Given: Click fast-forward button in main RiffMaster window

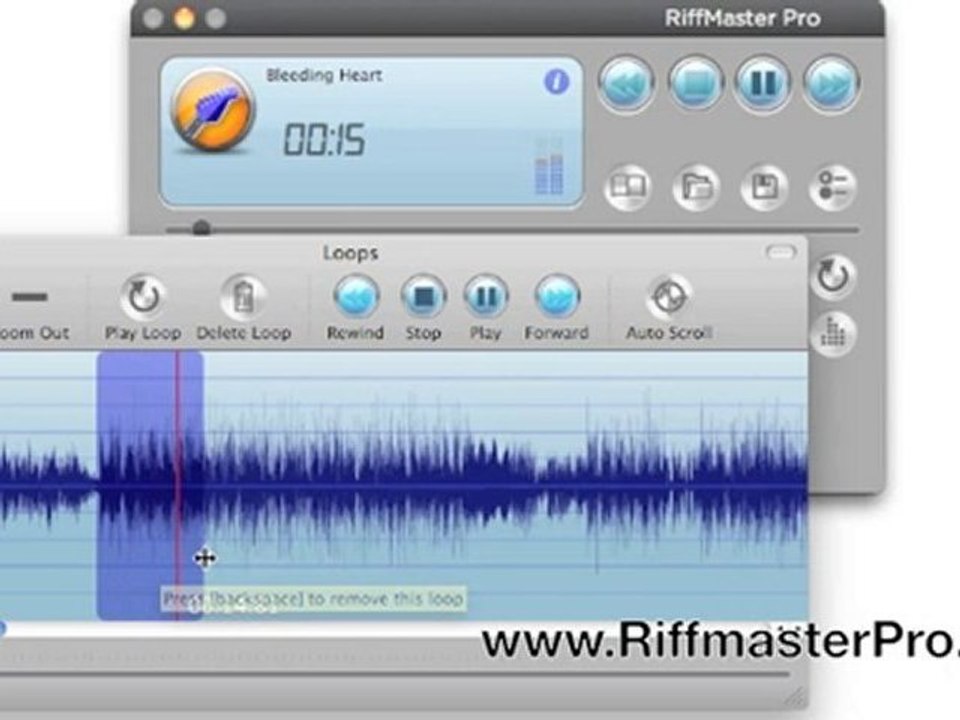Looking at the screenshot, I should (x=831, y=83).
